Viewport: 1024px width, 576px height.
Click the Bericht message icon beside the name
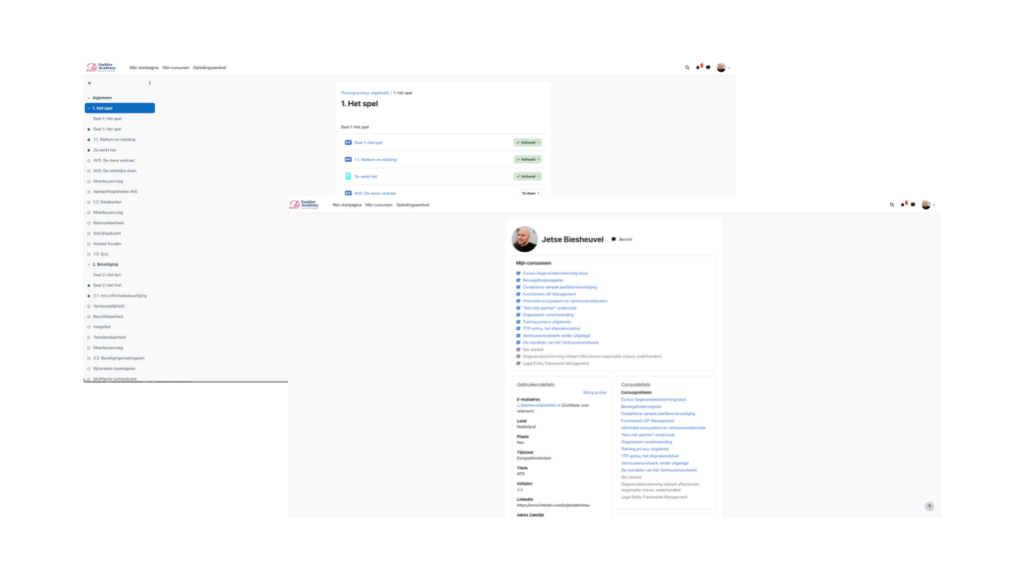[614, 240]
